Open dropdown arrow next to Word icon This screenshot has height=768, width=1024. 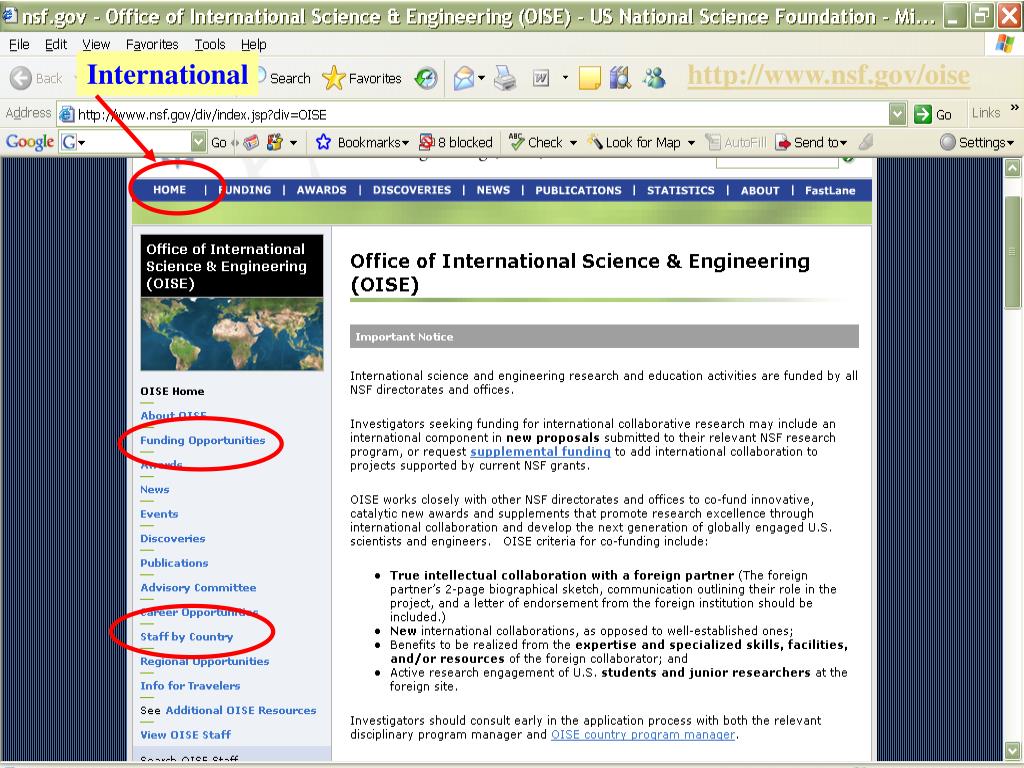tap(566, 78)
